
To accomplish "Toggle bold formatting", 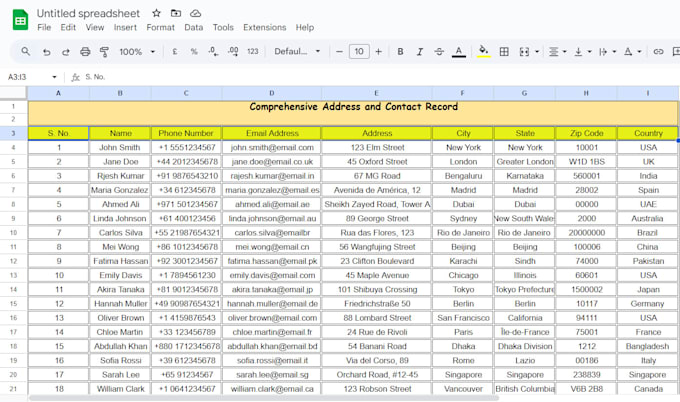I will click(x=400, y=52).
